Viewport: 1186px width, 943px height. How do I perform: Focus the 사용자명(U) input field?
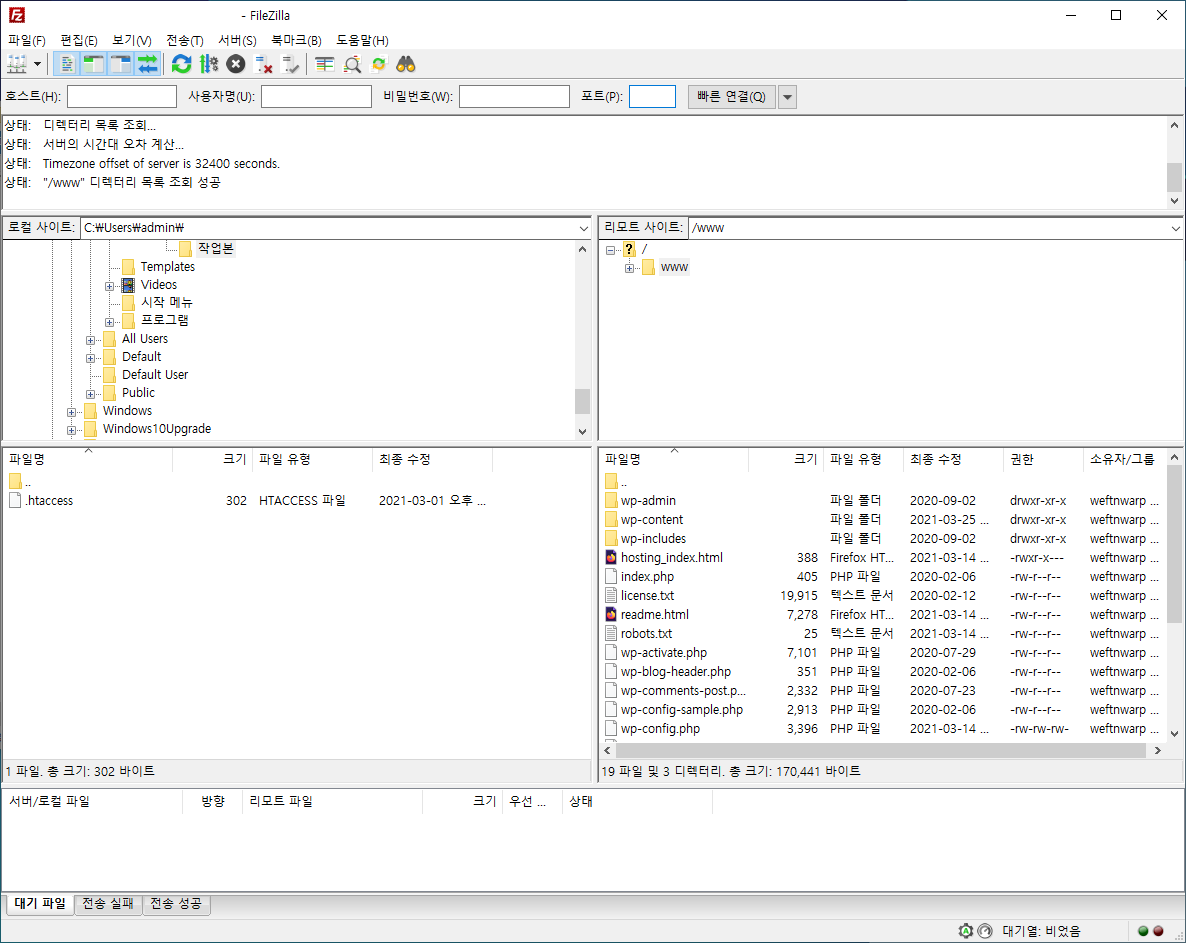coord(316,97)
